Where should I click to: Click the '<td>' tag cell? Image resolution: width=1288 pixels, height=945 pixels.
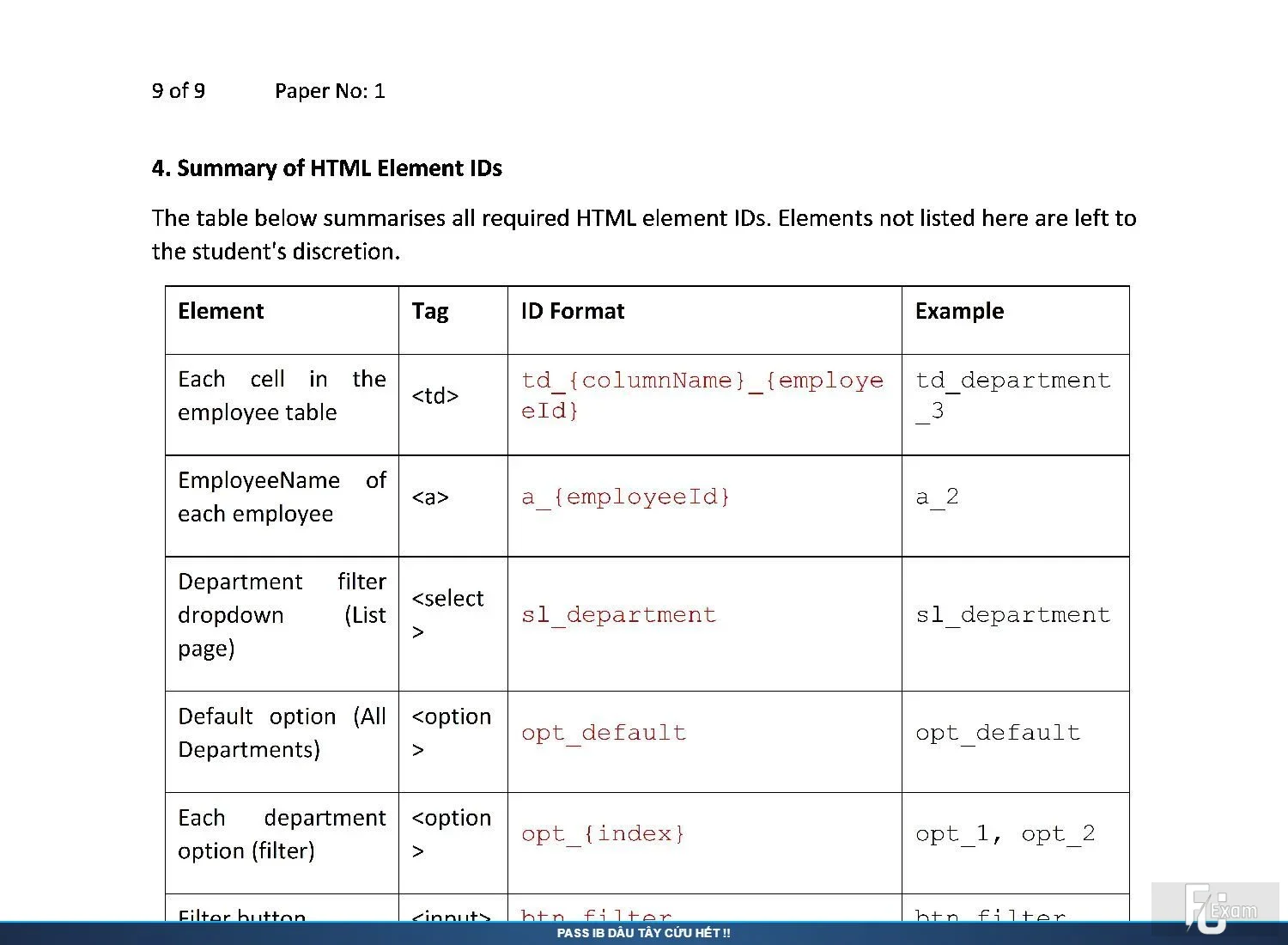(453, 405)
